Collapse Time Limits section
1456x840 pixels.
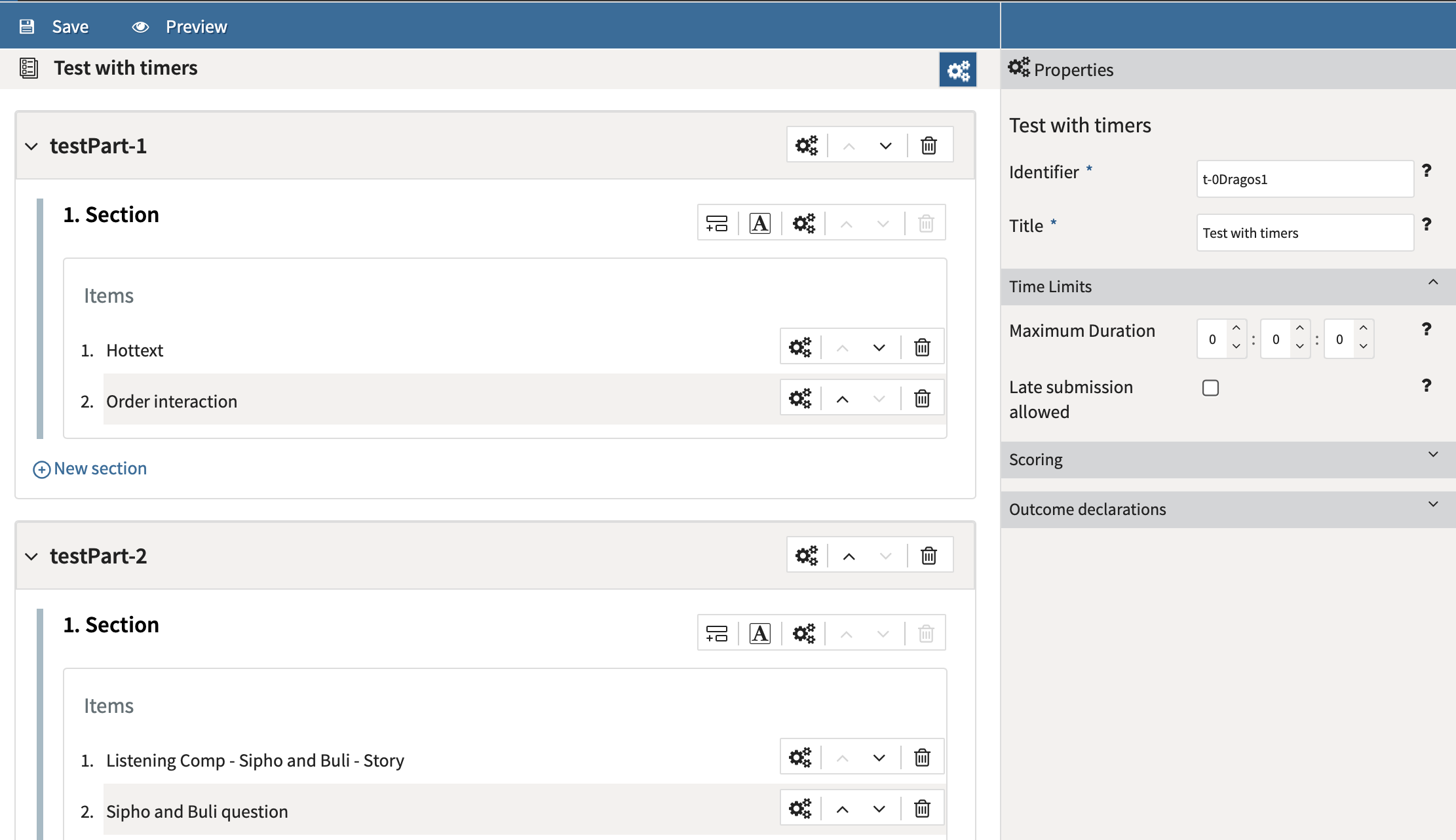click(x=1433, y=283)
